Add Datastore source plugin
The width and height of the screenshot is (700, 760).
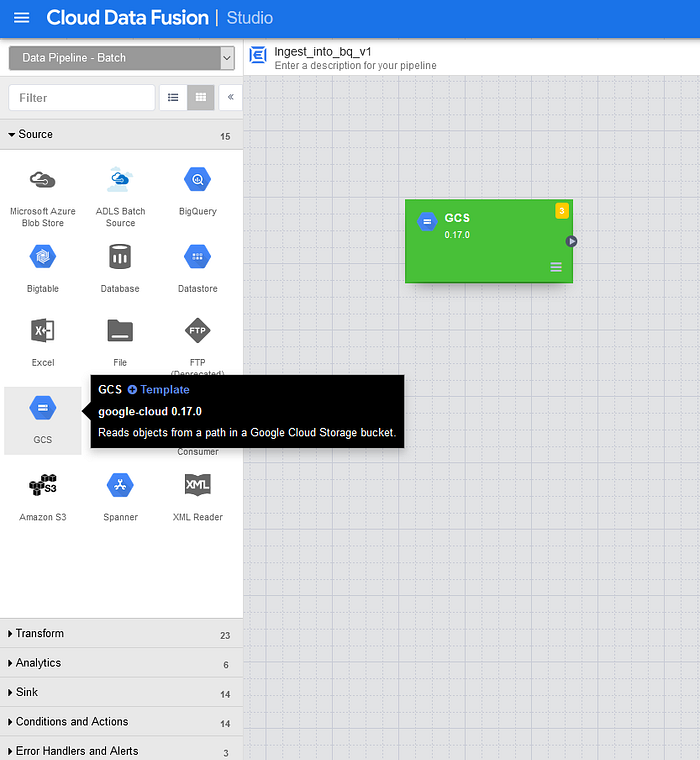tap(197, 269)
